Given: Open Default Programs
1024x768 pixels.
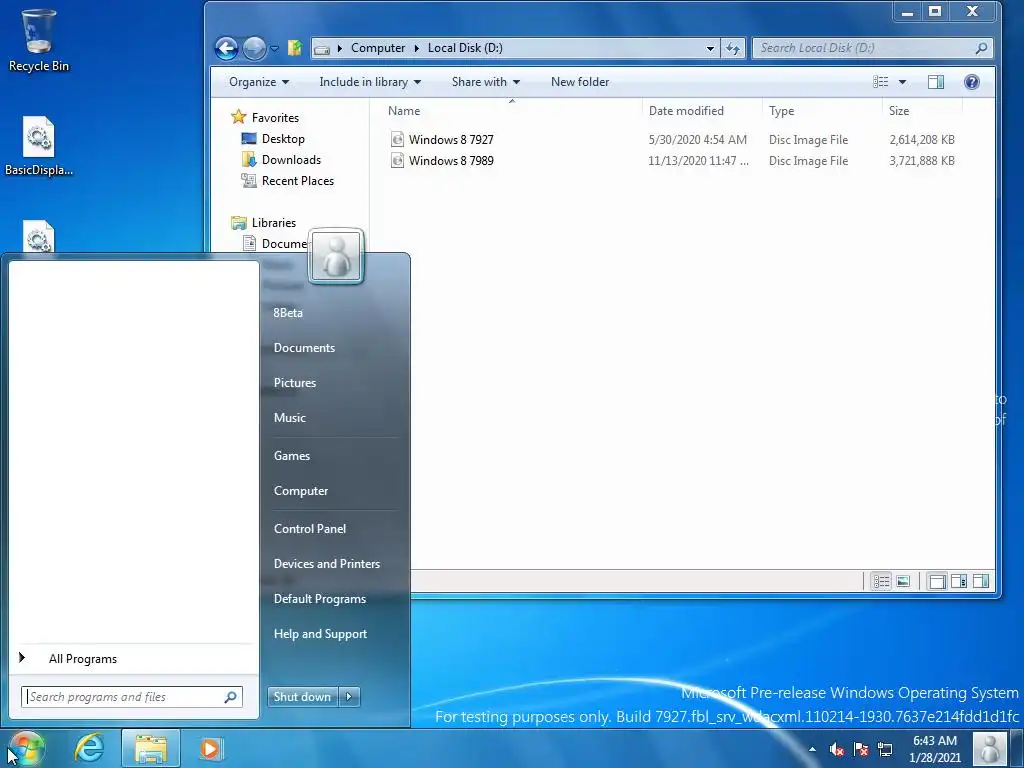Looking at the screenshot, I should (319, 599).
